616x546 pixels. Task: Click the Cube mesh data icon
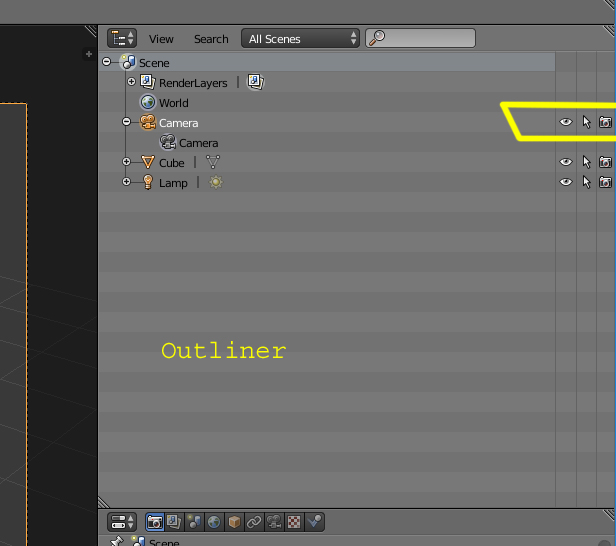(213, 162)
